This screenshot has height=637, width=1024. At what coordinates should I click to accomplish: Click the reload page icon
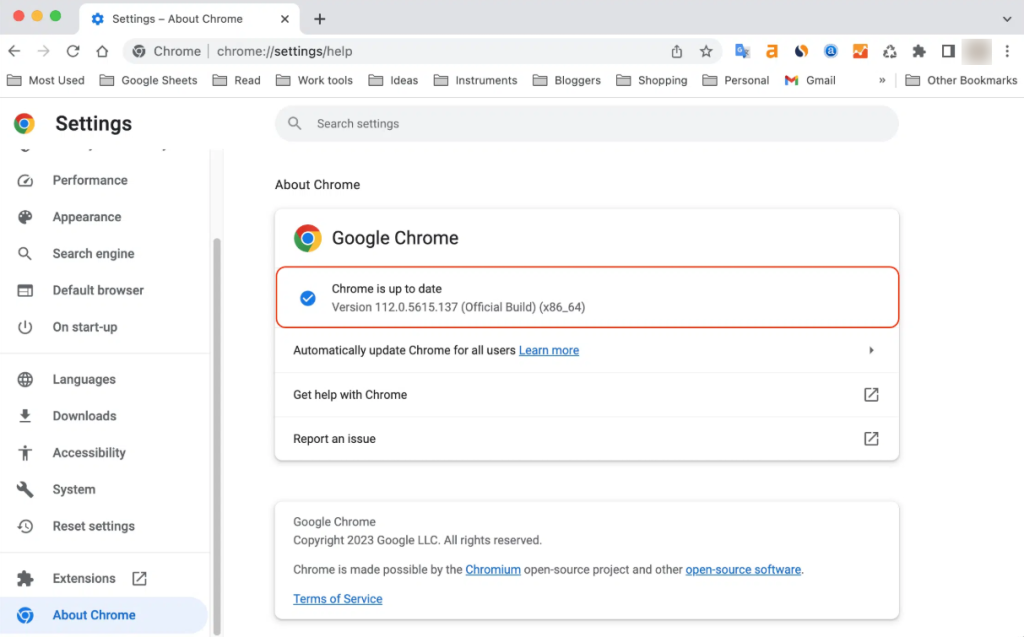(73, 51)
